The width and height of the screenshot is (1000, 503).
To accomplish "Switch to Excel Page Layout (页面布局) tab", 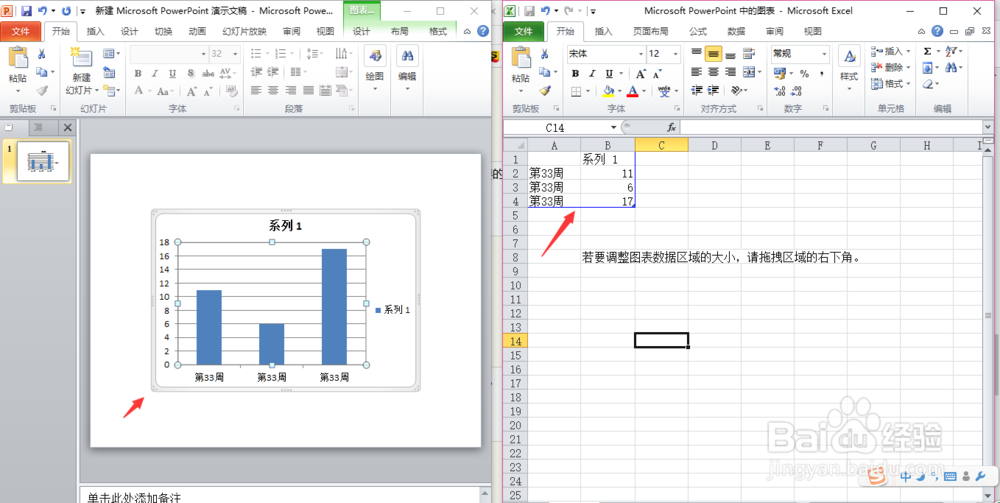I will [x=651, y=31].
